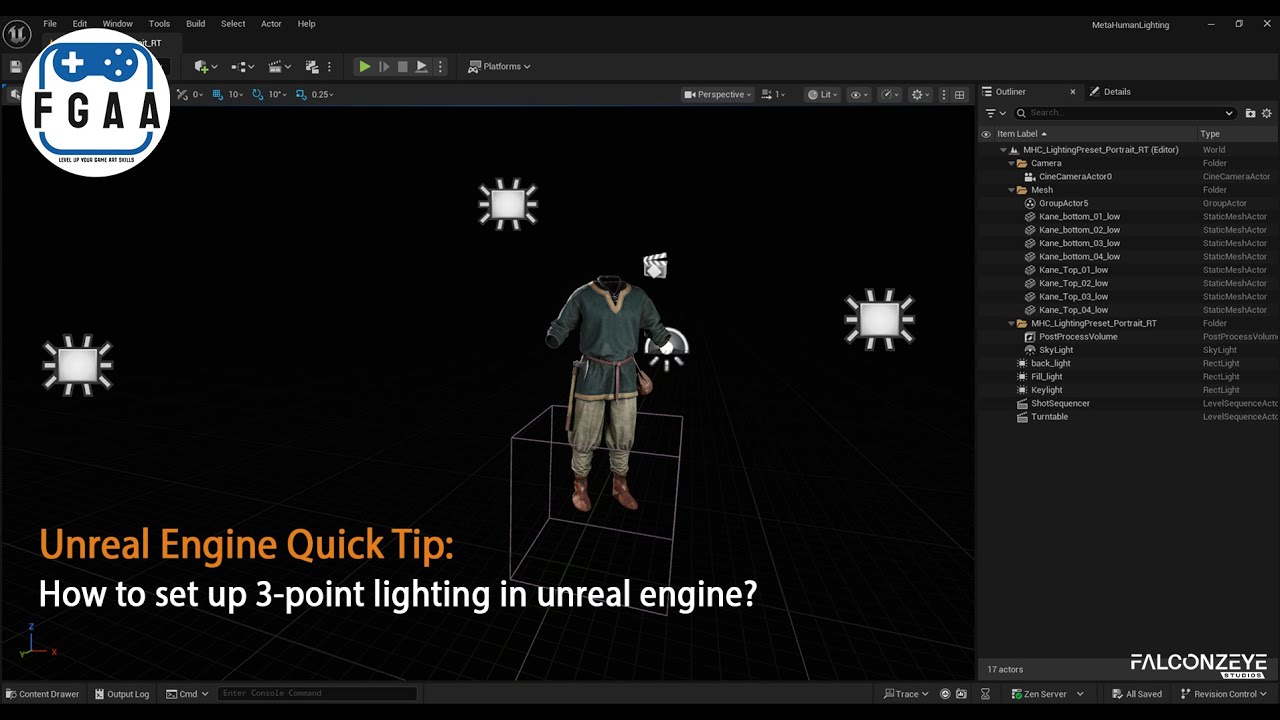
Task: Open the Marketplace/content layers toolbar icon
Action: tap(311, 67)
